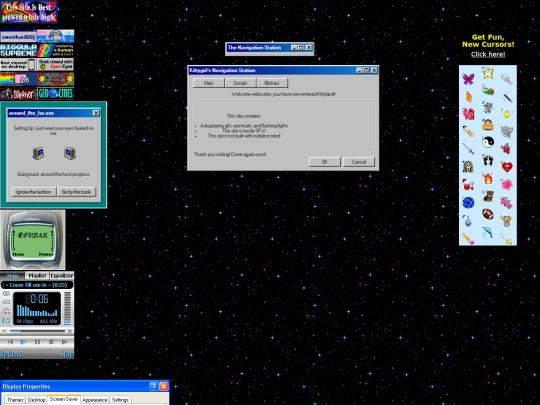Pause the music player track
Viewport: 540px width, 405px height.
coord(37,342)
